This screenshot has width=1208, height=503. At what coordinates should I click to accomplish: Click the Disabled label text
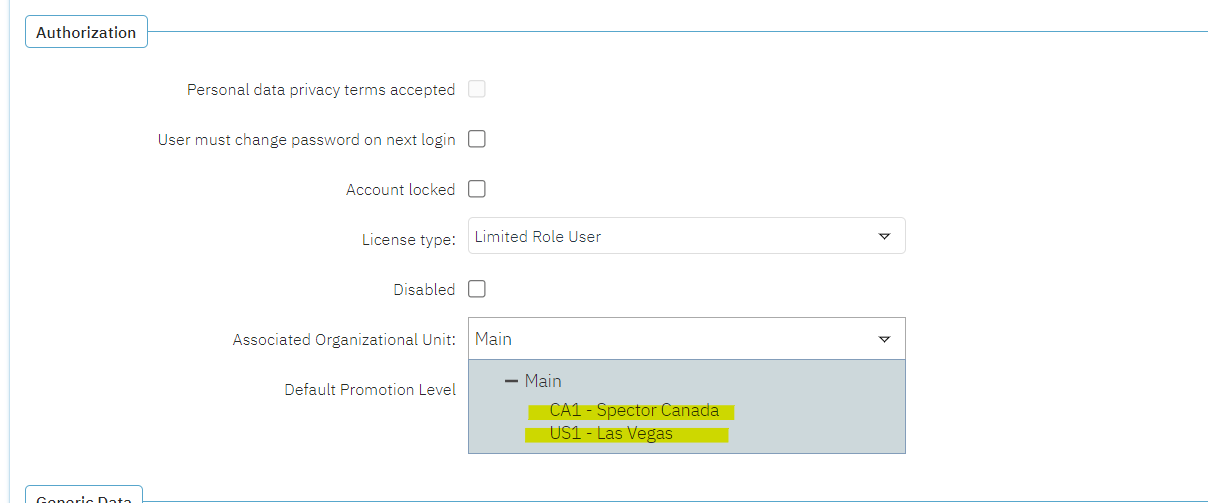(x=424, y=290)
